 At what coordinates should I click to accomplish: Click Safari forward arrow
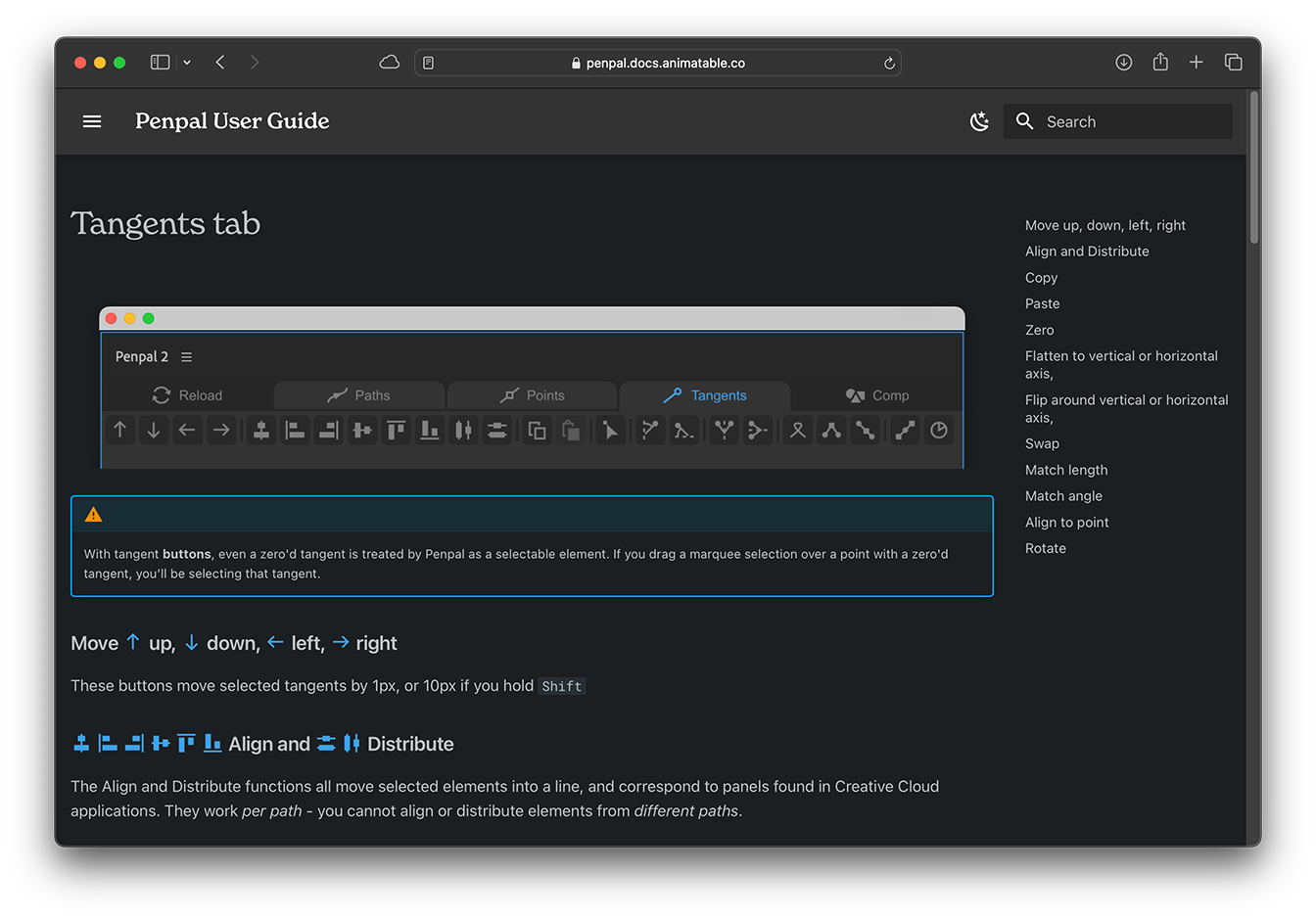255,63
